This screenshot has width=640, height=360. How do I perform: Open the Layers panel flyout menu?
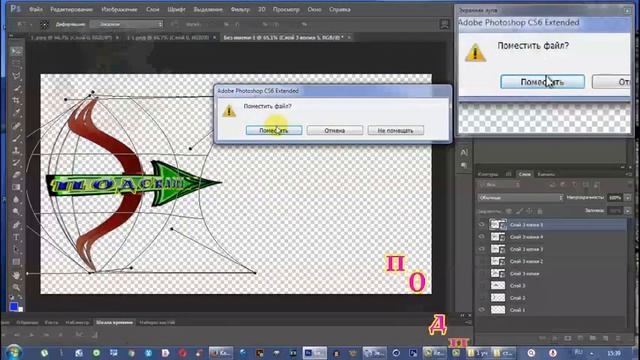pos(629,174)
